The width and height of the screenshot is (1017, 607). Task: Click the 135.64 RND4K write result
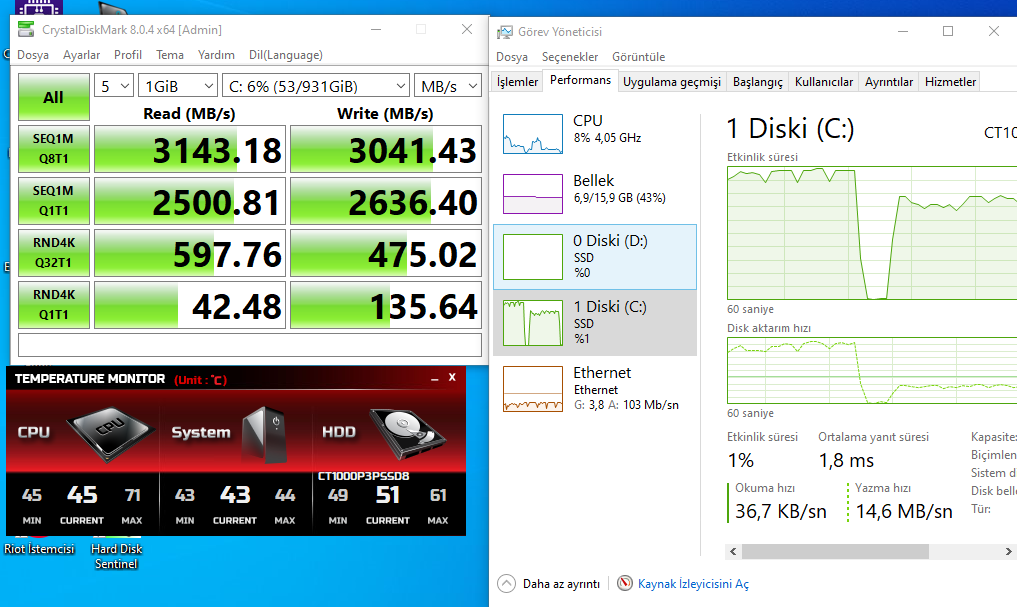point(386,305)
